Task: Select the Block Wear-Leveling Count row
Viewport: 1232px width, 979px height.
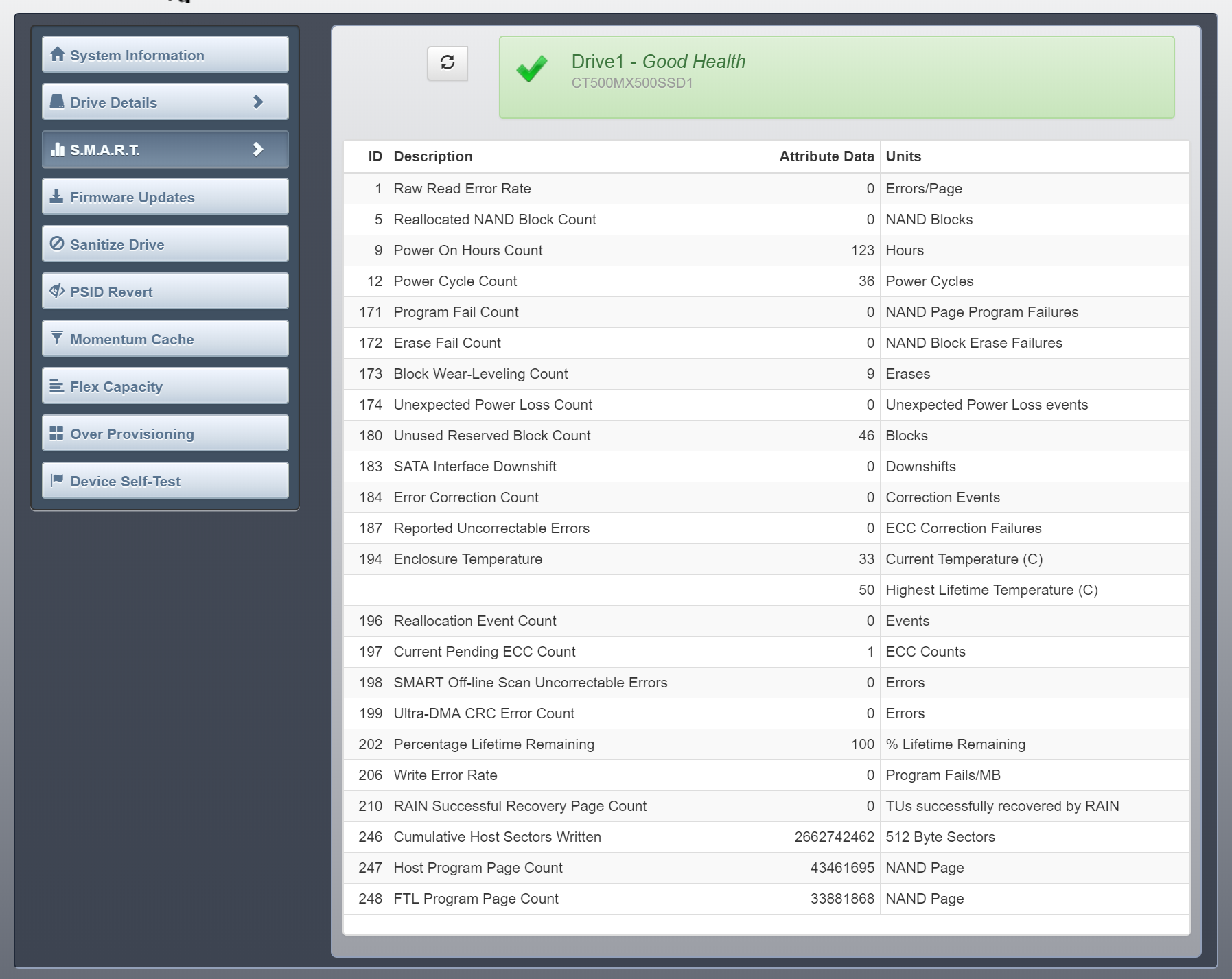Action: [766, 374]
